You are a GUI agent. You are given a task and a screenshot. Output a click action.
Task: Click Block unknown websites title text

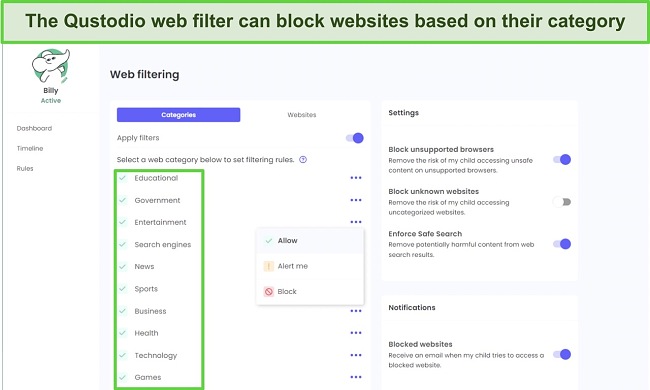(x=434, y=191)
